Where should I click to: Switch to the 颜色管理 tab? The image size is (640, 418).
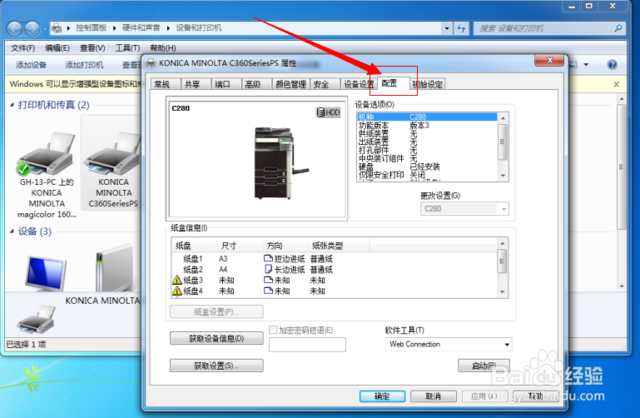(x=291, y=84)
